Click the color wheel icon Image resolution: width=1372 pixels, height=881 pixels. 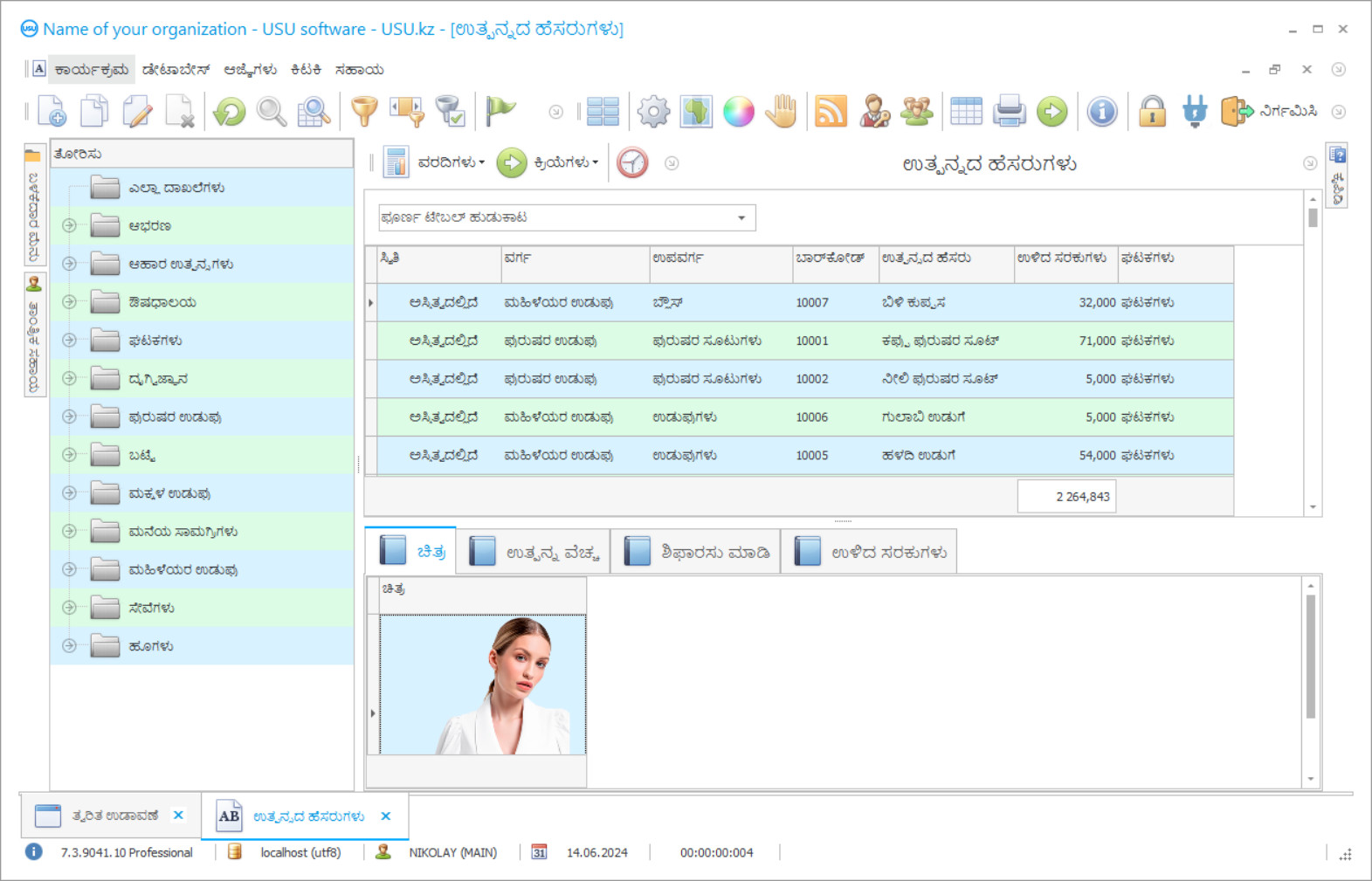[x=738, y=112]
